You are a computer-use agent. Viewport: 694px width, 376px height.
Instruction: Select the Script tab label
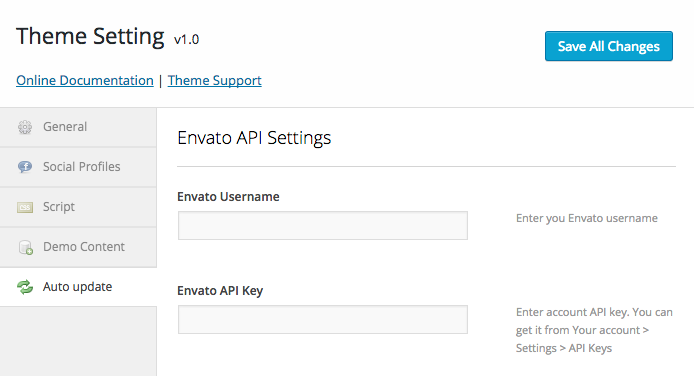58,207
